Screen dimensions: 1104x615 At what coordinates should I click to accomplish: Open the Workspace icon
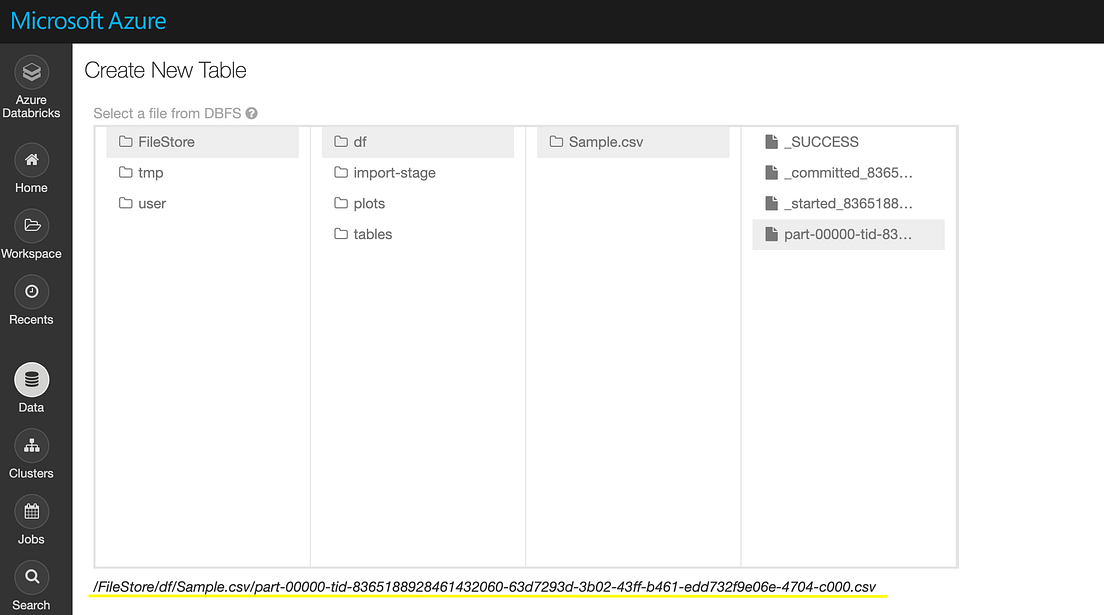pyautogui.click(x=31, y=226)
